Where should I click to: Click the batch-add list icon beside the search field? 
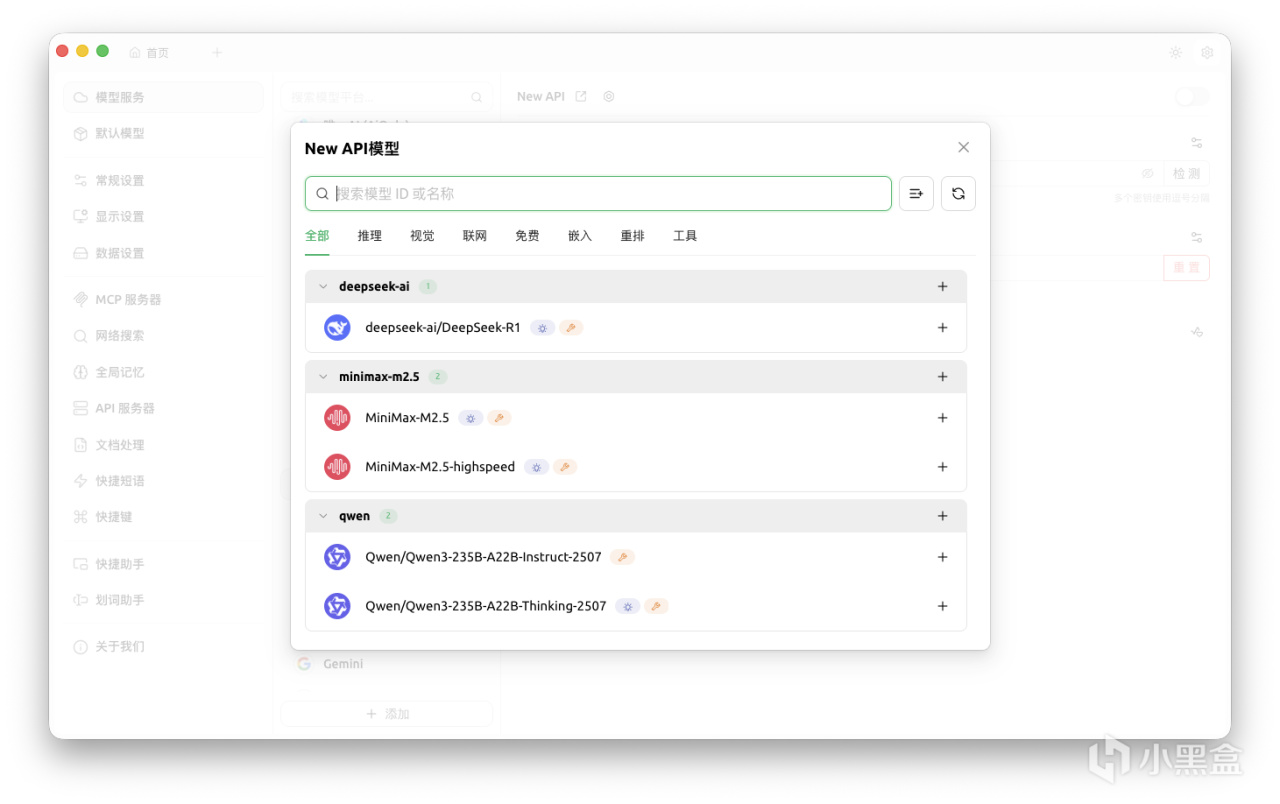click(916, 194)
